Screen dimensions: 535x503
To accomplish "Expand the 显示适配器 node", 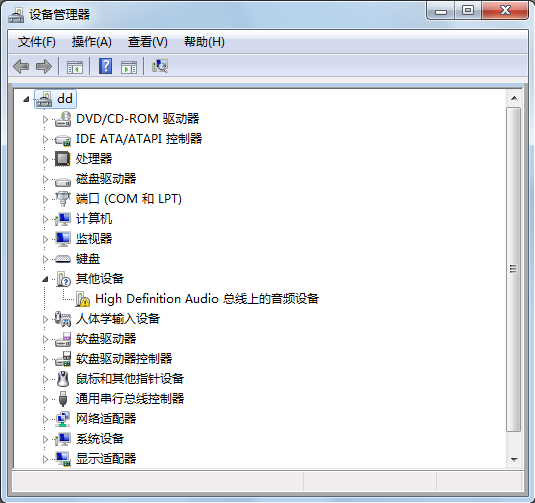I will point(45,459).
